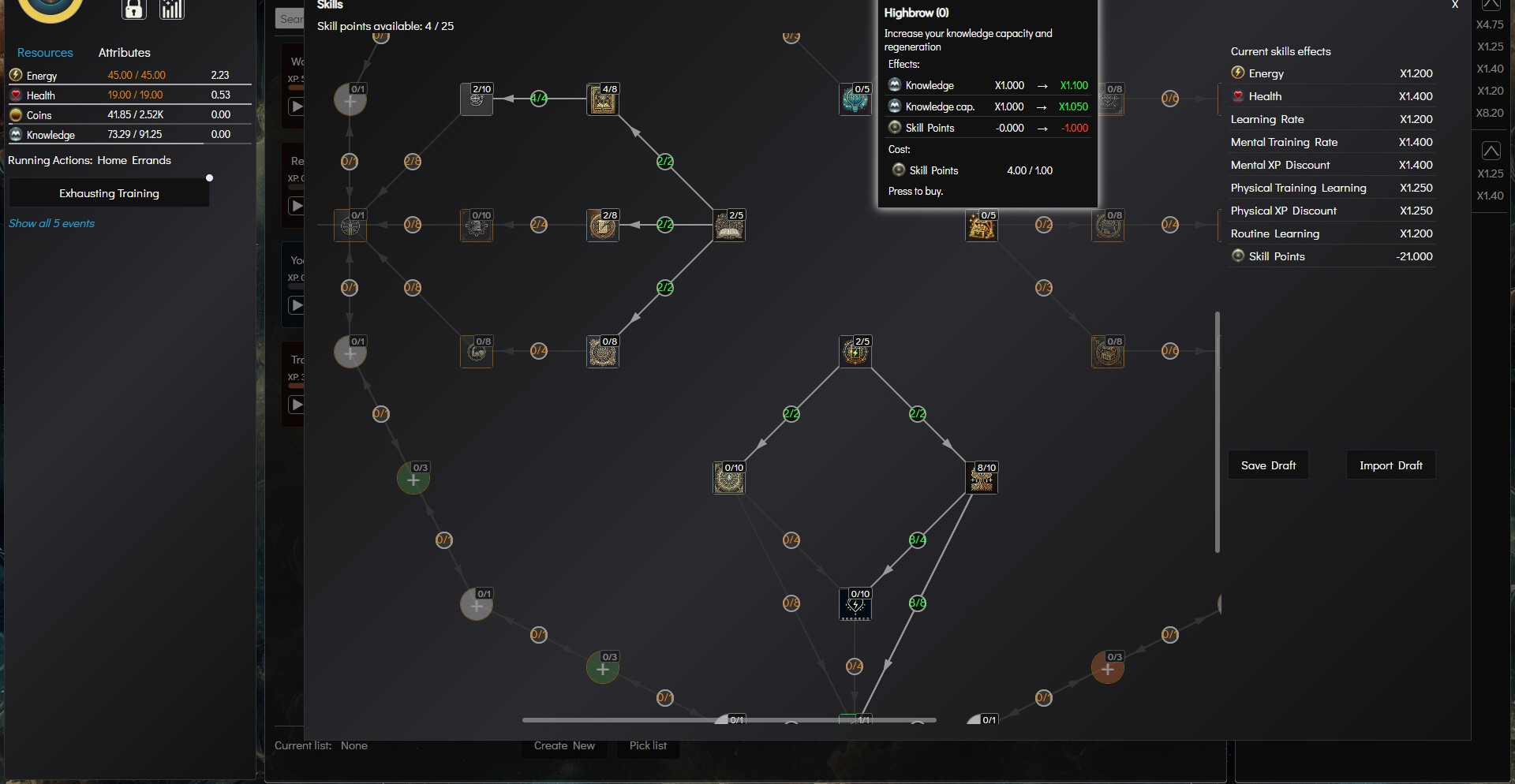Click the Save Draft button

(x=1268, y=465)
